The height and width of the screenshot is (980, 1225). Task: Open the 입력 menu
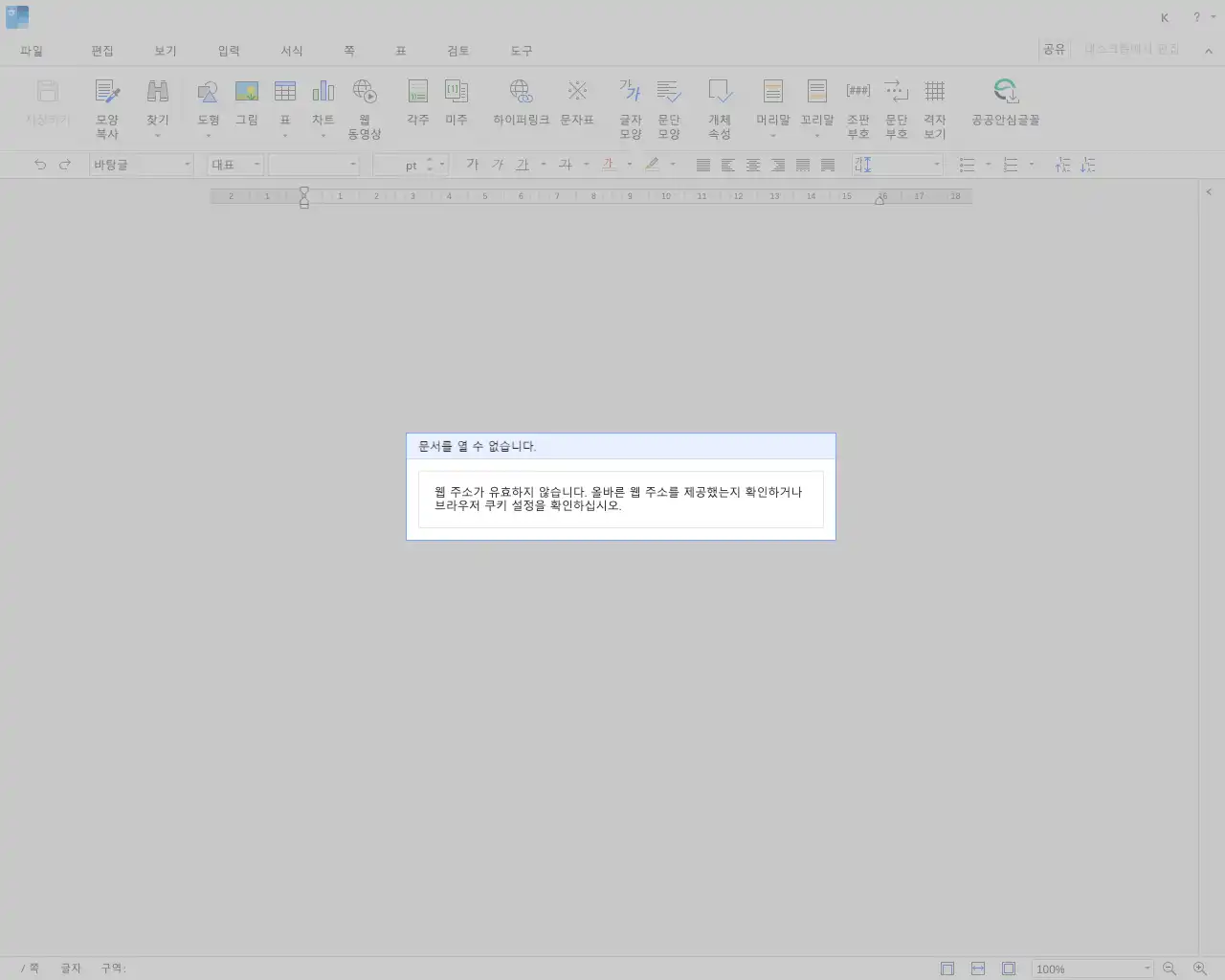click(x=229, y=51)
